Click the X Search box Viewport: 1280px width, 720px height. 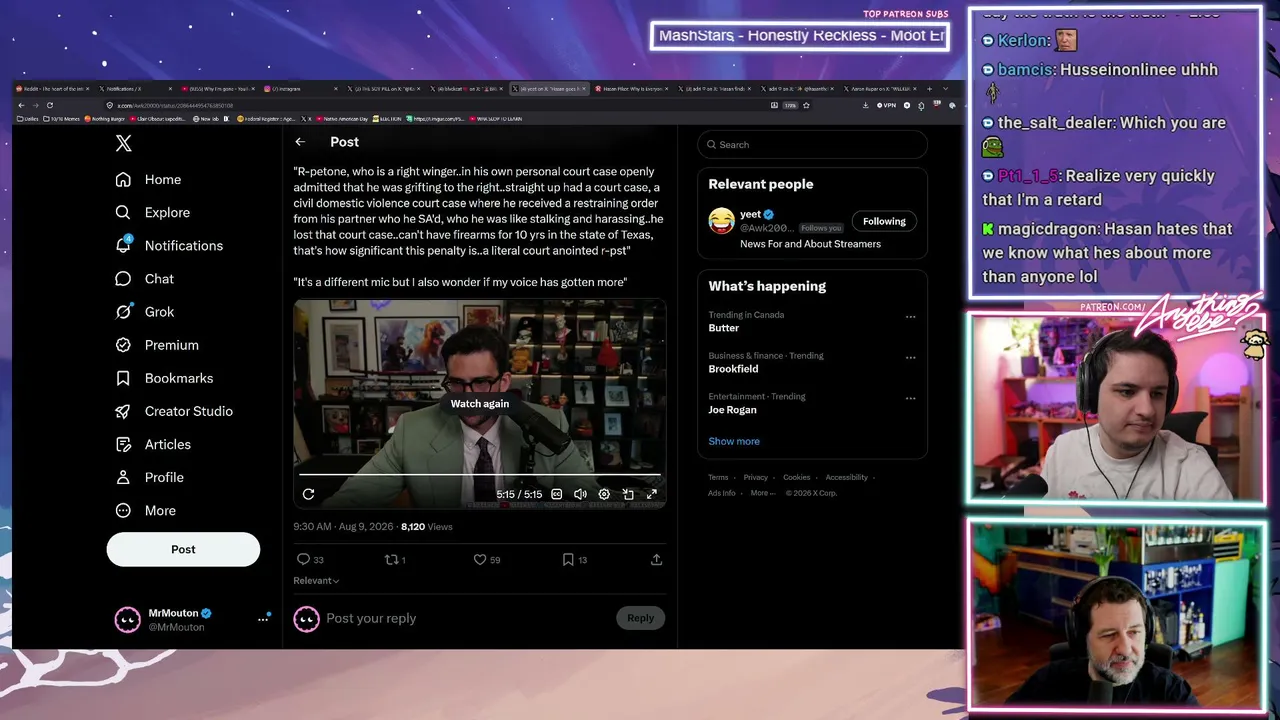tap(812, 145)
